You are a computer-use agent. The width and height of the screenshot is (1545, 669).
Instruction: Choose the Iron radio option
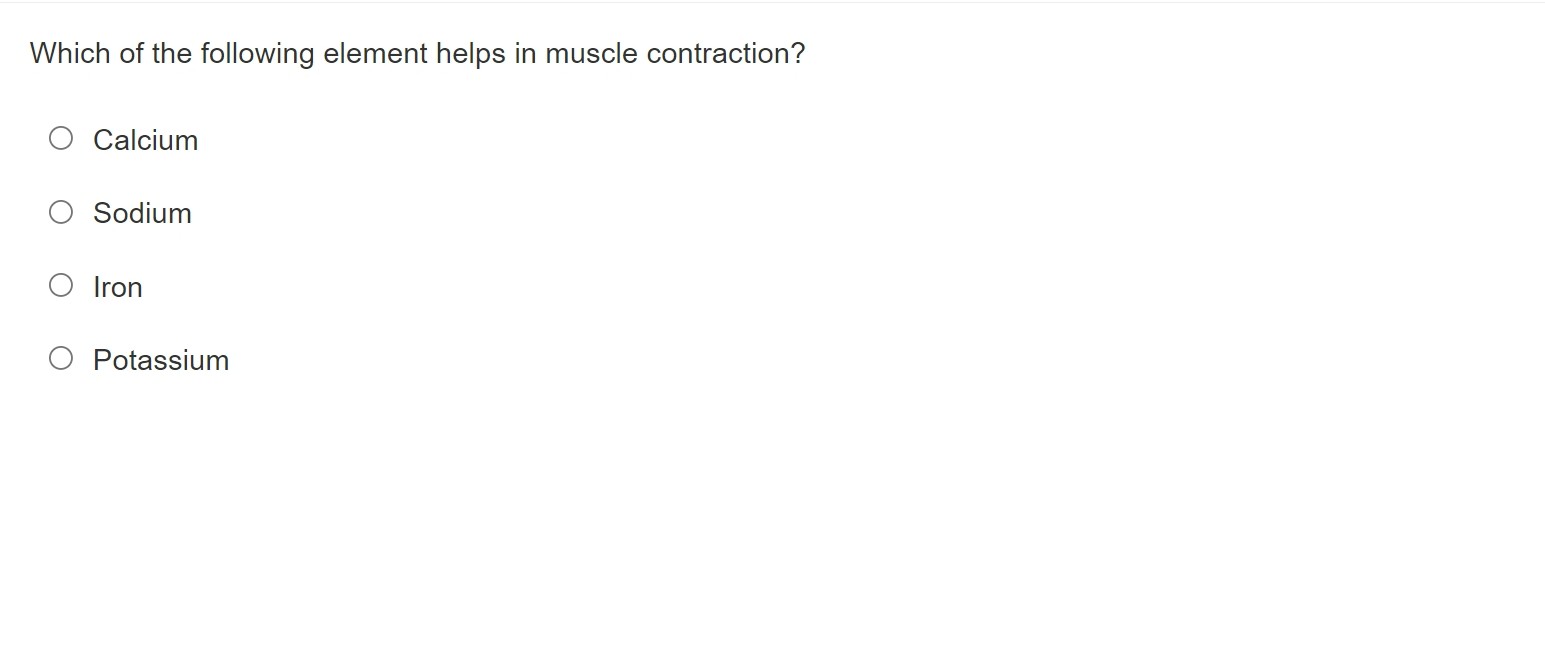tap(61, 285)
